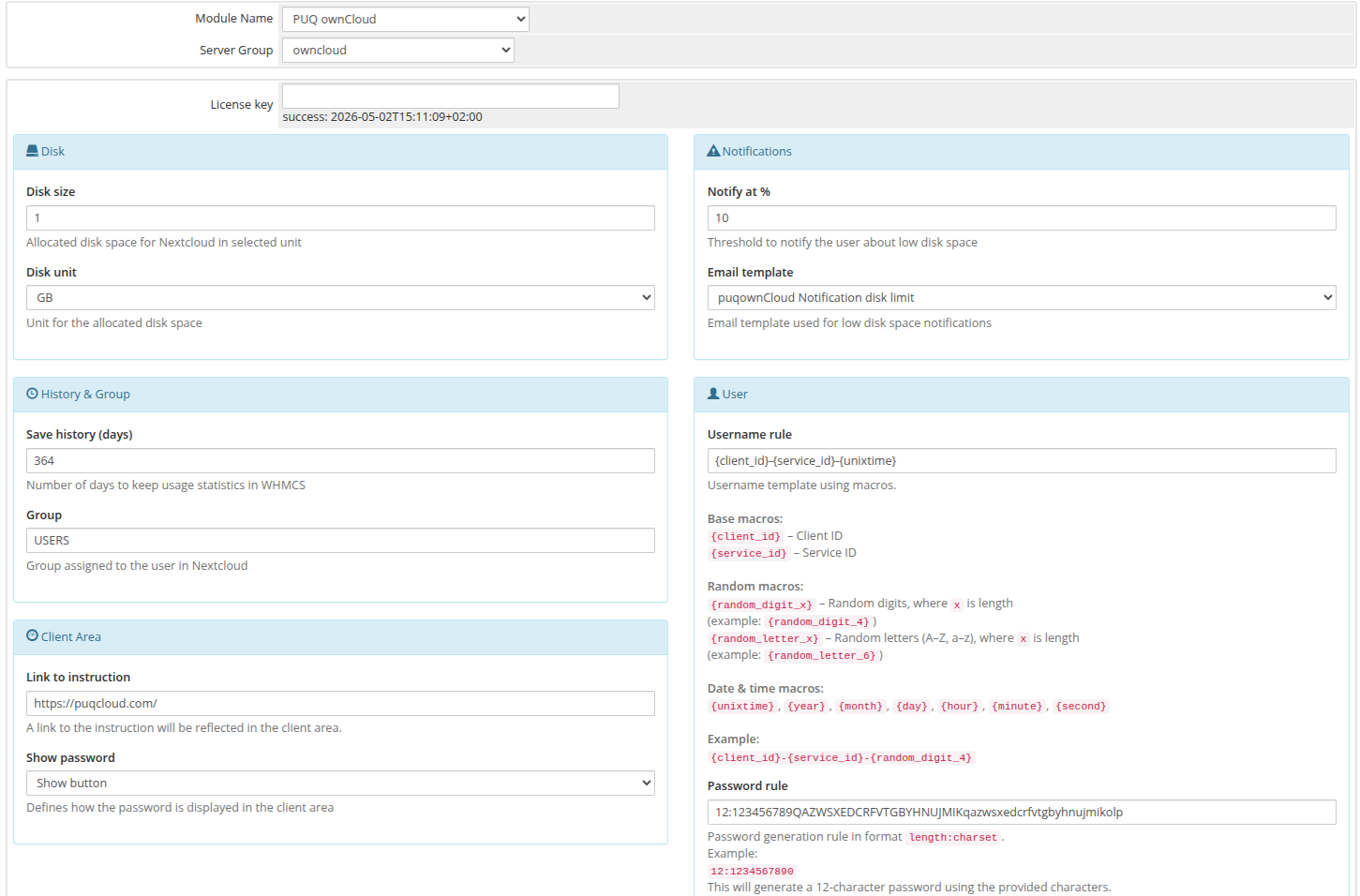Click the Link to instruction URL field
The width and height of the screenshot is (1360, 896).
(339, 704)
